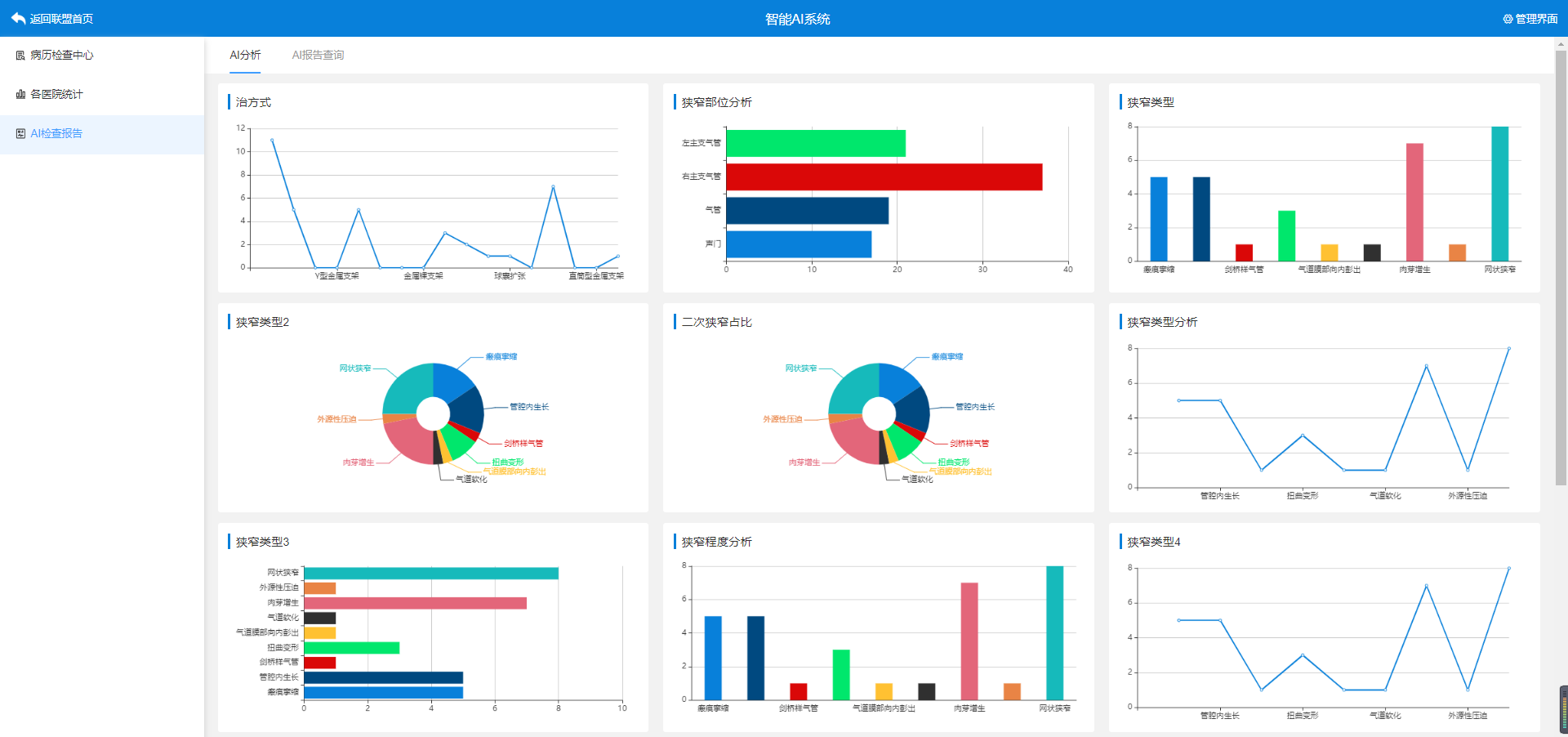Screen dimensions: 1568x737
Task: Click the 病历检查中心 sidebar icon
Action: (x=20, y=56)
